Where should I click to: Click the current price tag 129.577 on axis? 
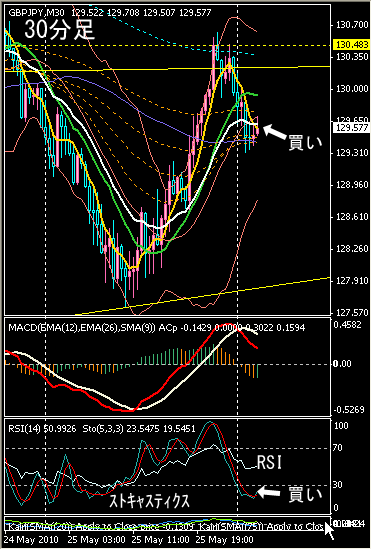point(352,128)
